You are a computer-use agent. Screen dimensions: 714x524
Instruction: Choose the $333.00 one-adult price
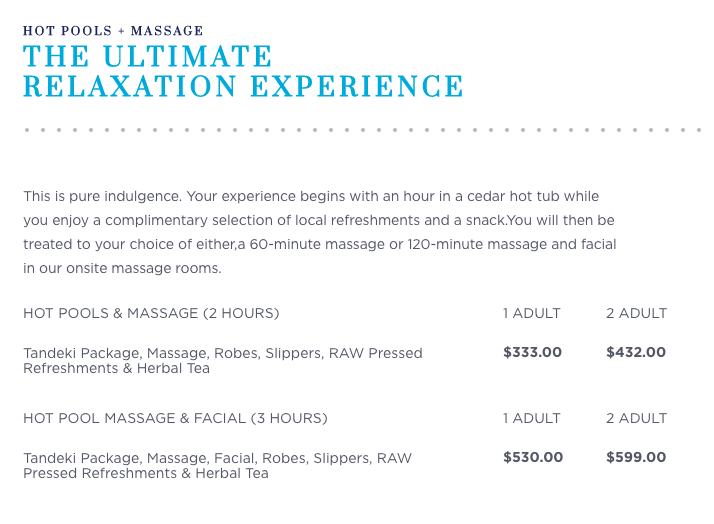click(x=532, y=352)
